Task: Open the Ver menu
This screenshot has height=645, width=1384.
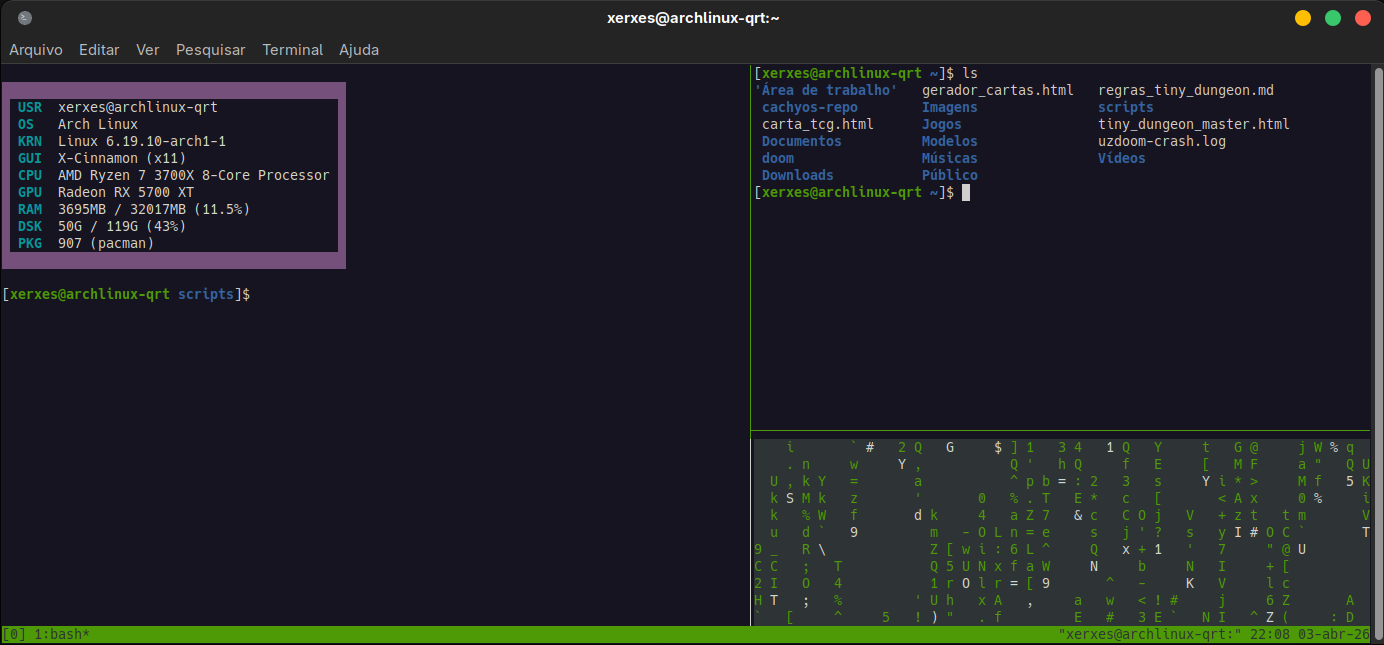Action: click(x=148, y=50)
